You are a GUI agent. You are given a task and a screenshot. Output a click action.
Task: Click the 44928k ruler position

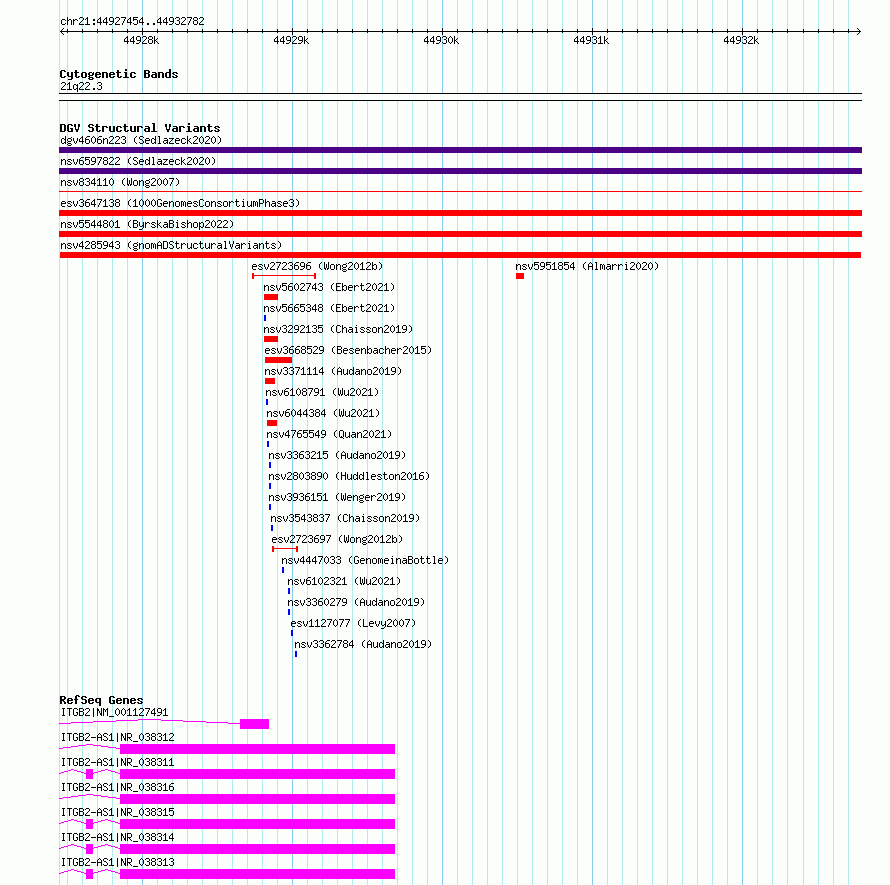(x=141, y=40)
